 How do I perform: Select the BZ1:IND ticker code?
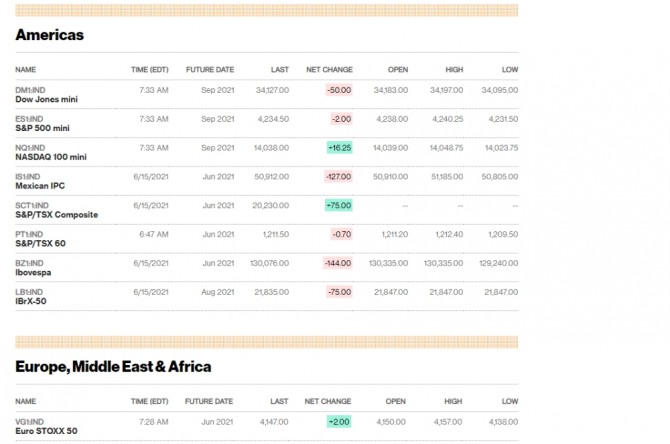click(30, 262)
